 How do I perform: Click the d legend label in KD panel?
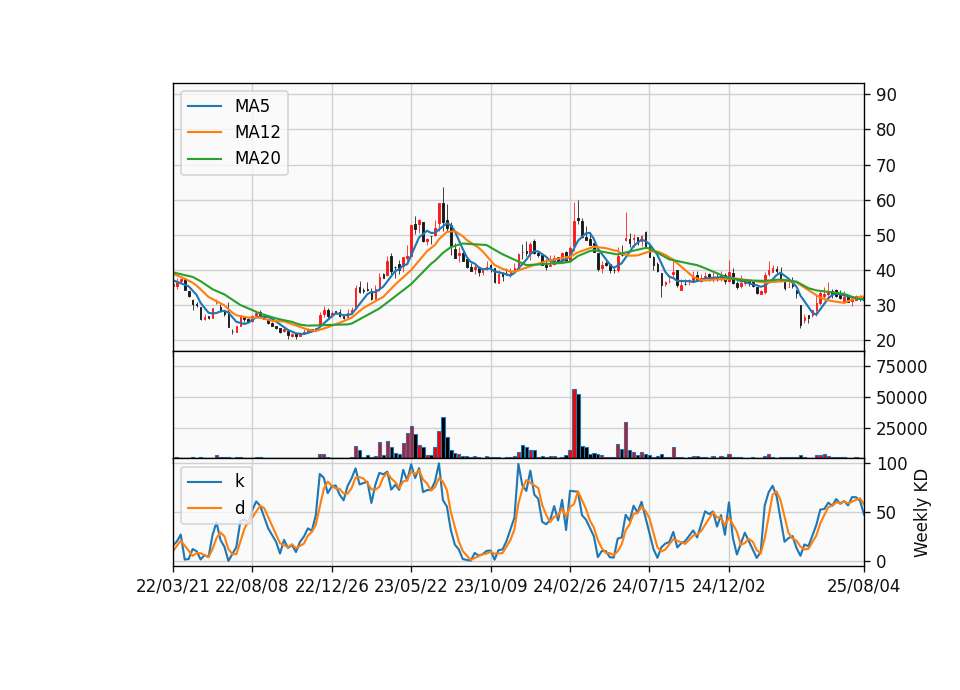click(239, 508)
